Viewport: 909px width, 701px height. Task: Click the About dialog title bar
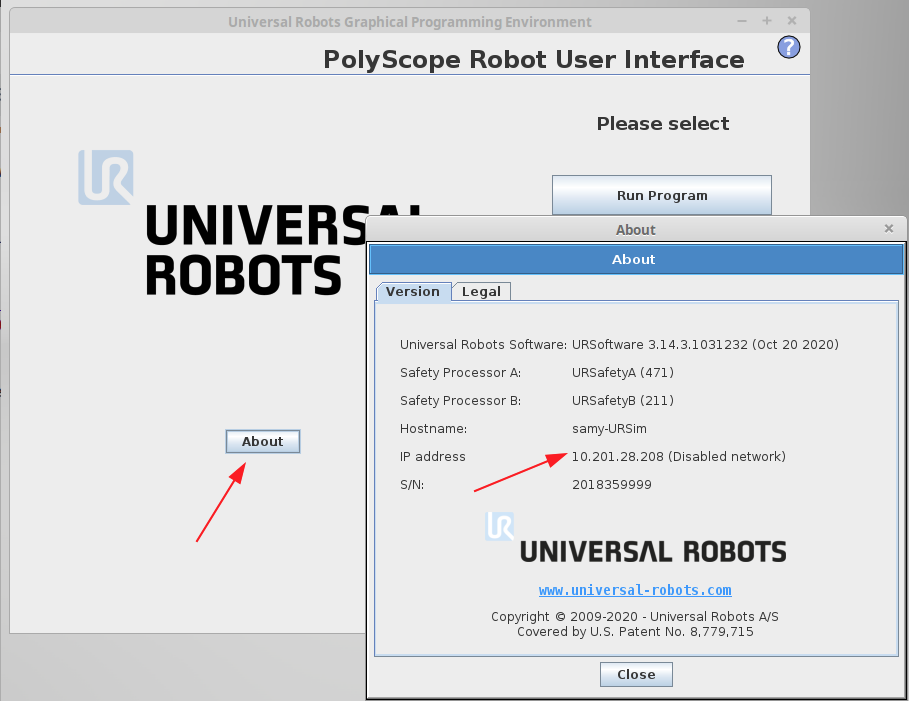(x=636, y=229)
